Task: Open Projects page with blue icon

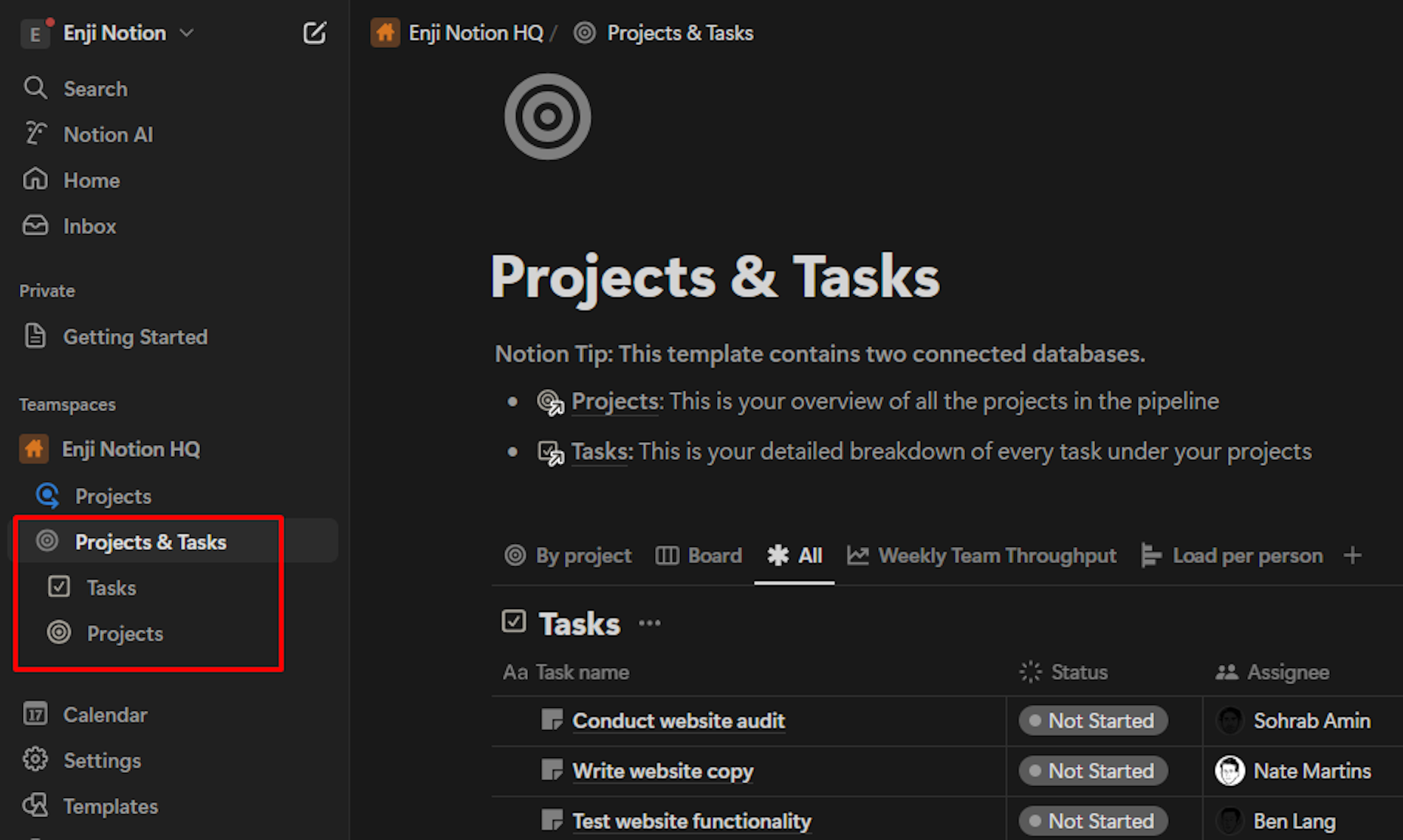Action: (113, 496)
